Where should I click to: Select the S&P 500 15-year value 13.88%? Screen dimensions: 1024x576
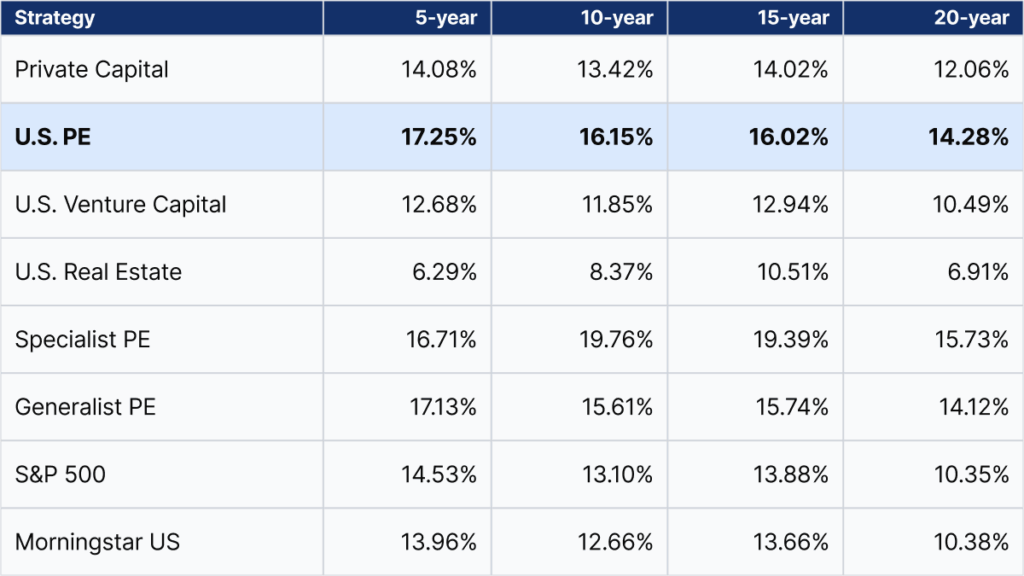pyautogui.click(x=793, y=475)
